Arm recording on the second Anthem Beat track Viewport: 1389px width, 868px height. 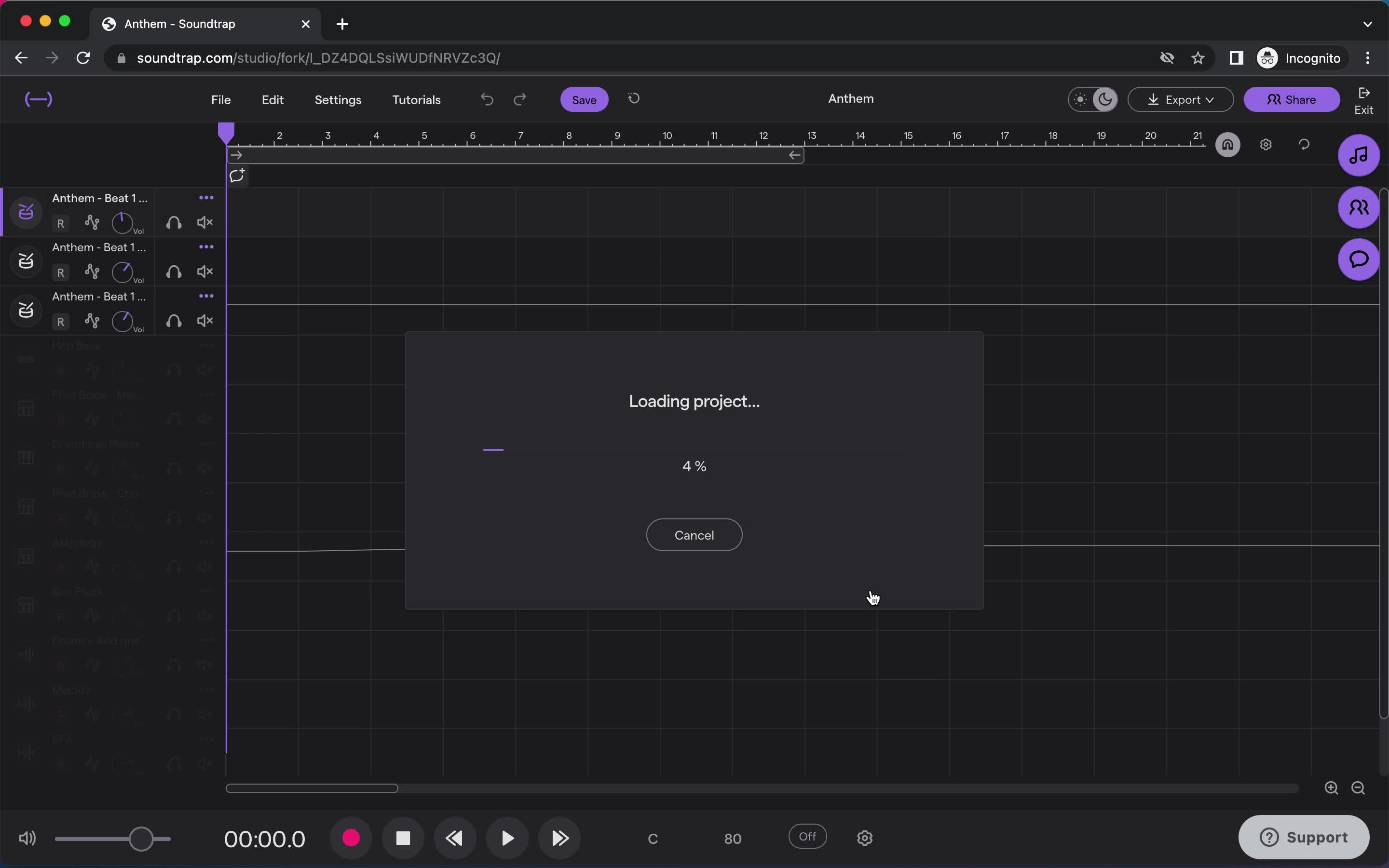(60, 272)
